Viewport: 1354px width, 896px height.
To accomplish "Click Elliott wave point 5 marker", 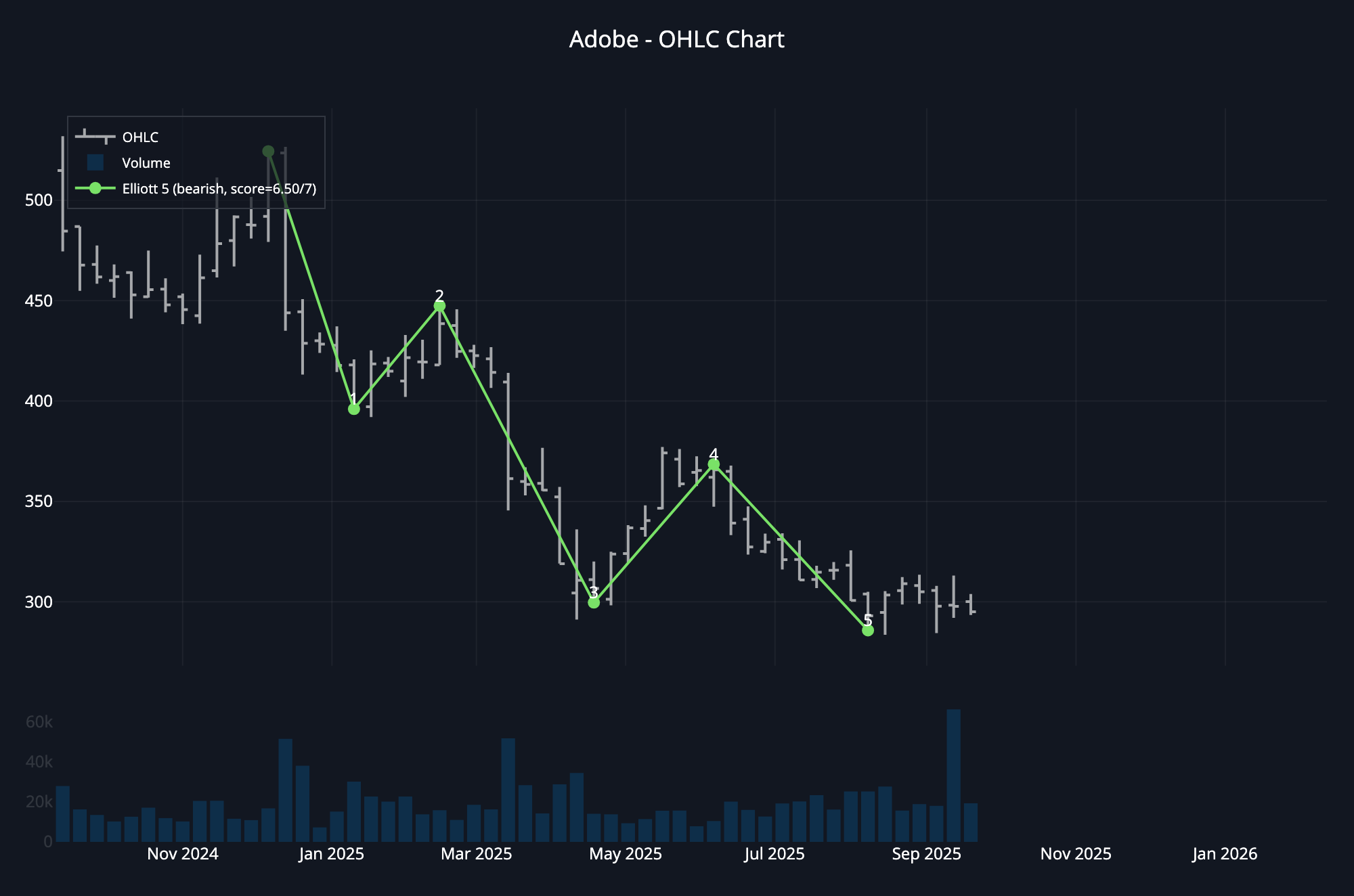I will point(868,630).
